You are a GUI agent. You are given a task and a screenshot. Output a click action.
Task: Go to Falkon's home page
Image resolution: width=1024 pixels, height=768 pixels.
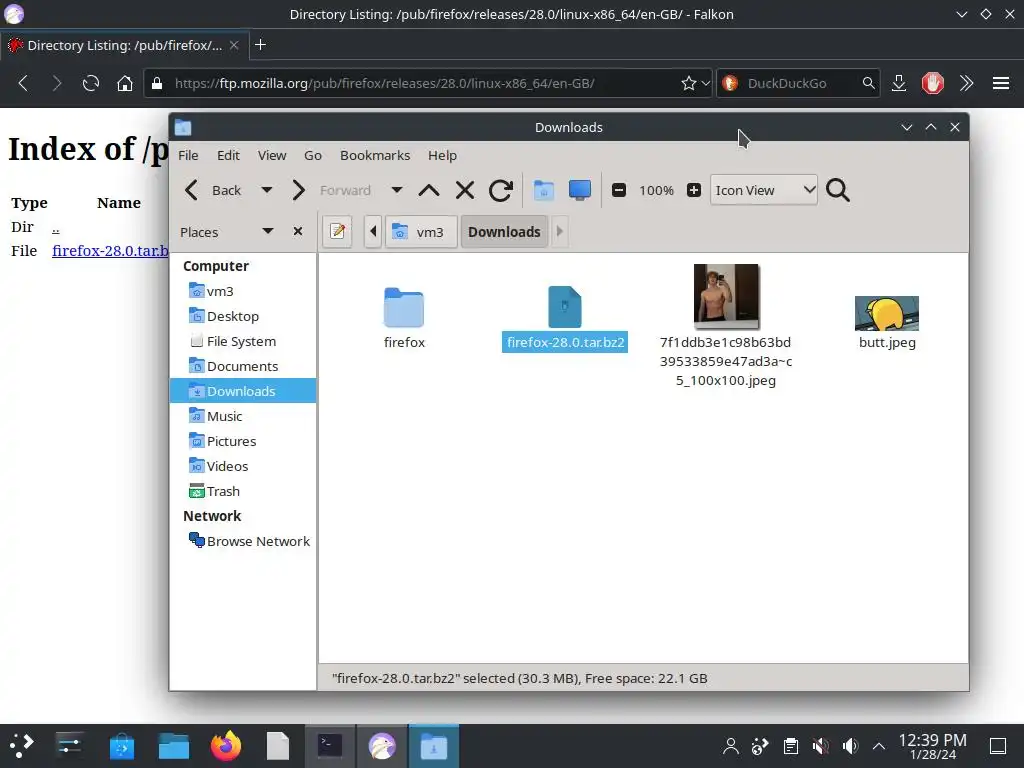(x=125, y=83)
